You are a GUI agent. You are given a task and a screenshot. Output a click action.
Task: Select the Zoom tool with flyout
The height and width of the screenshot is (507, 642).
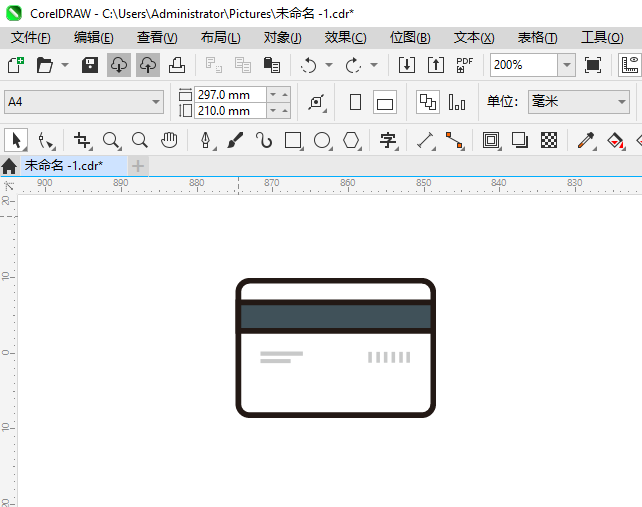coord(111,140)
